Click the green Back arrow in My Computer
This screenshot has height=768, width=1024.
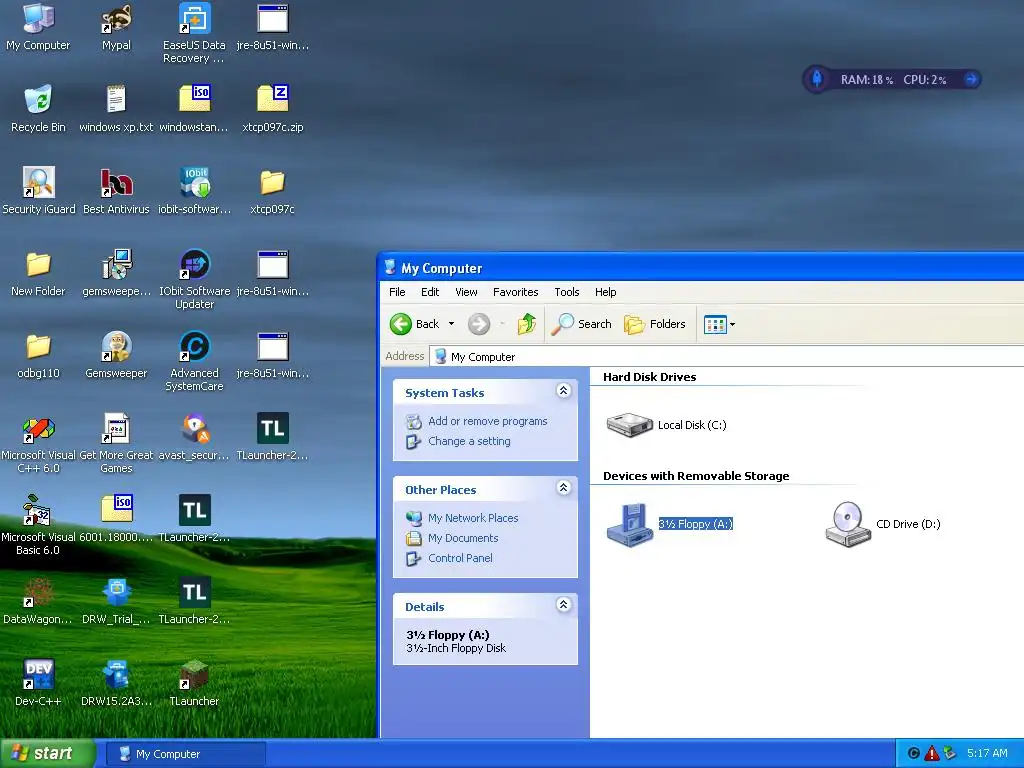[401, 324]
